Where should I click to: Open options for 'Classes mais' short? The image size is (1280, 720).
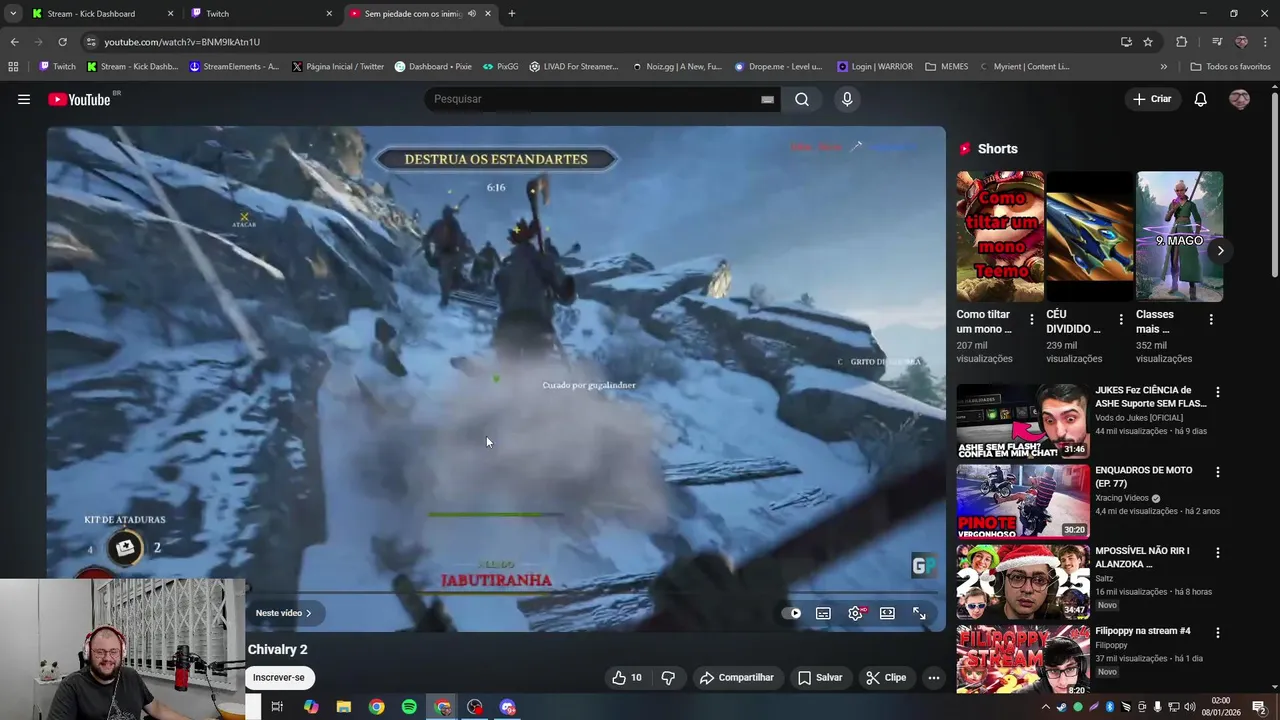coord(1211,320)
